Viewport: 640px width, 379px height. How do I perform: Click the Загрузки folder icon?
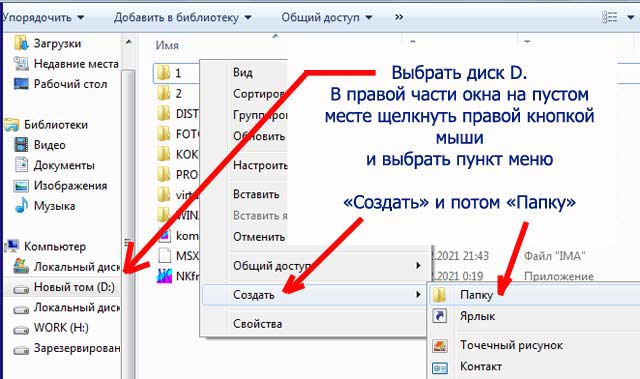[20, 43]
